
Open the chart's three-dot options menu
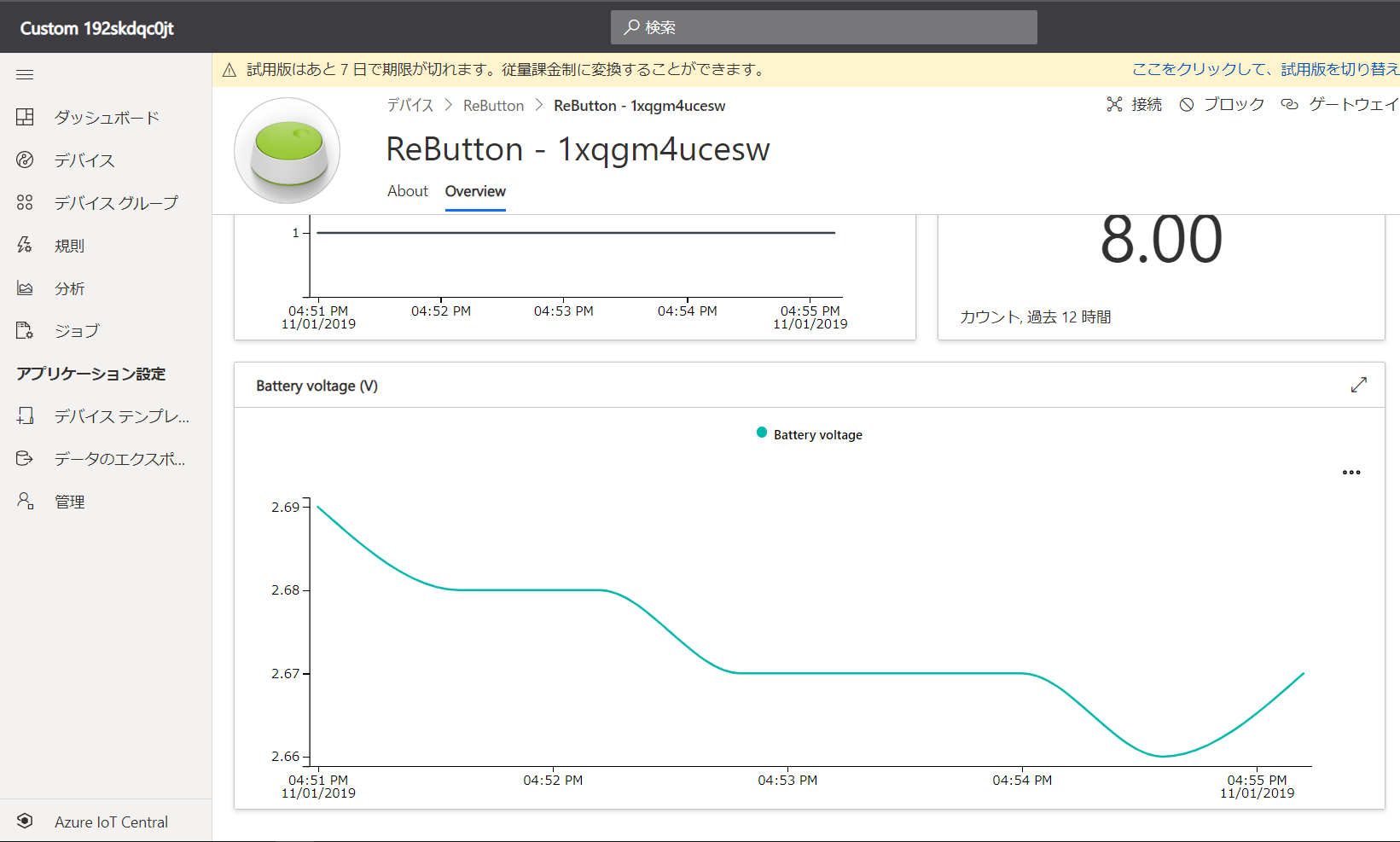pyautogui.click(x=1351, y=473)
